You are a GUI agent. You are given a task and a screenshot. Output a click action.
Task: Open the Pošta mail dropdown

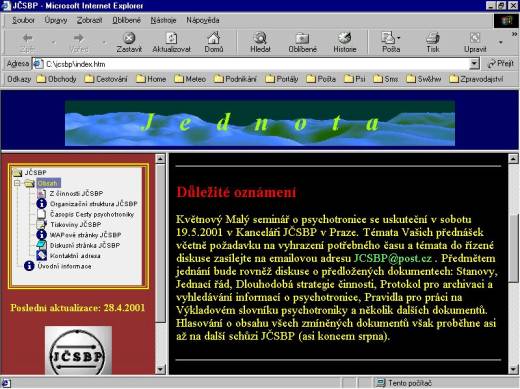[x=391, y=42]
